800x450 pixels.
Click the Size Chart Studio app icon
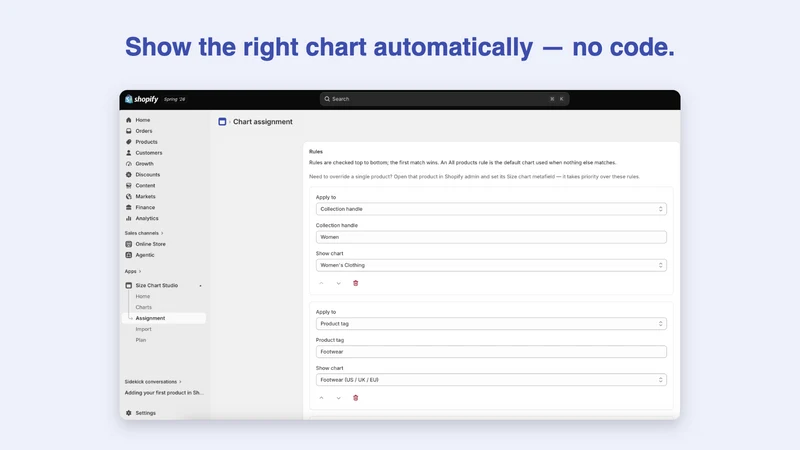click(129, 285)
